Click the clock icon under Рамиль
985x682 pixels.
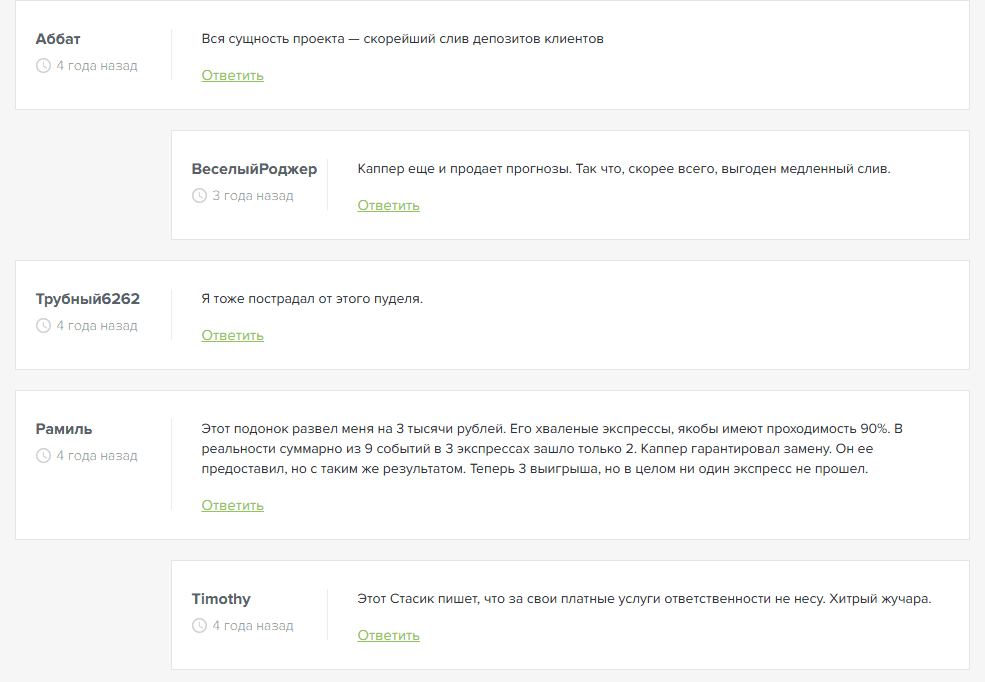(43, 455)
